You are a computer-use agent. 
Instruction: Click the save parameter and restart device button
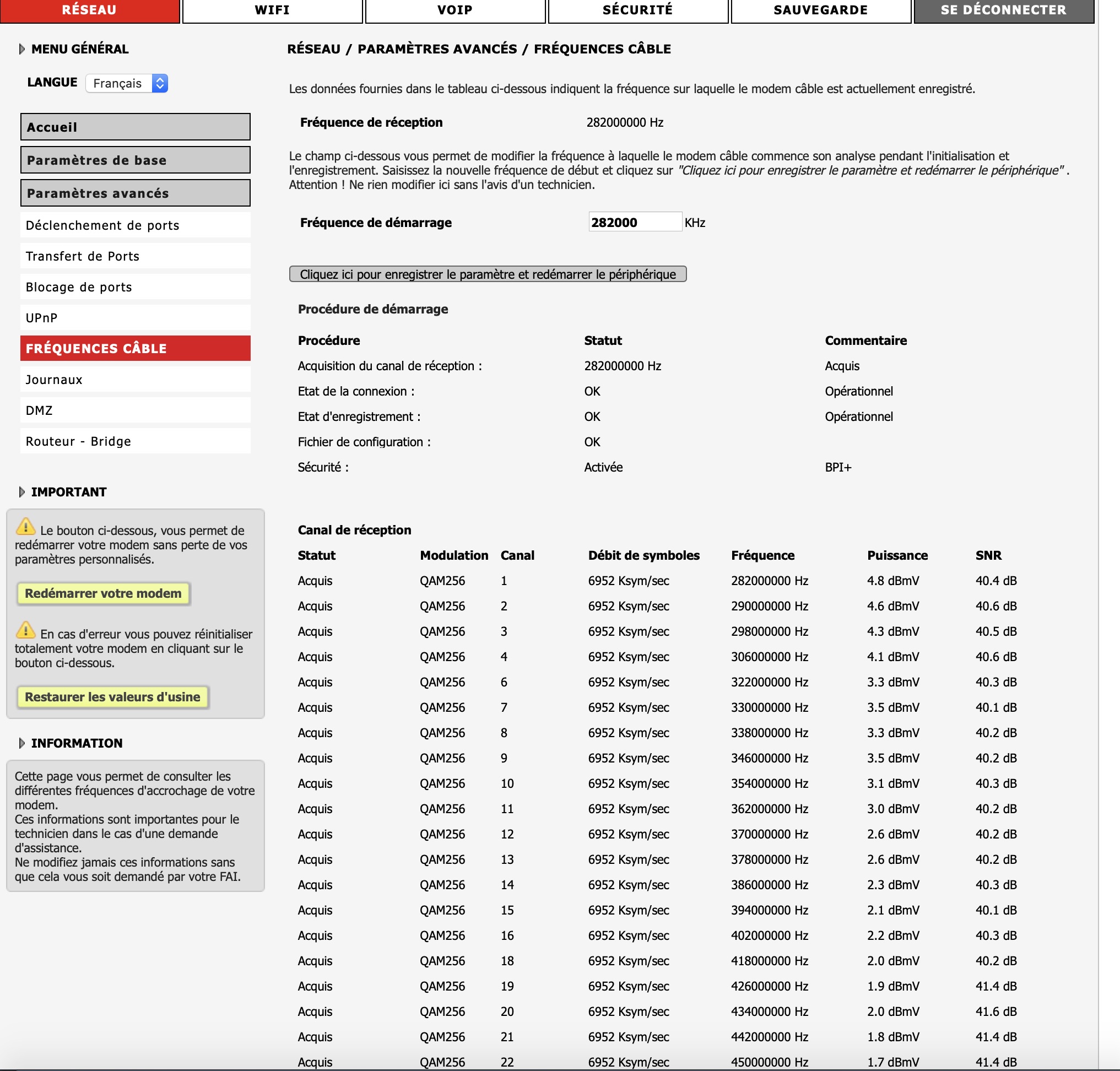tap(488, 274)
